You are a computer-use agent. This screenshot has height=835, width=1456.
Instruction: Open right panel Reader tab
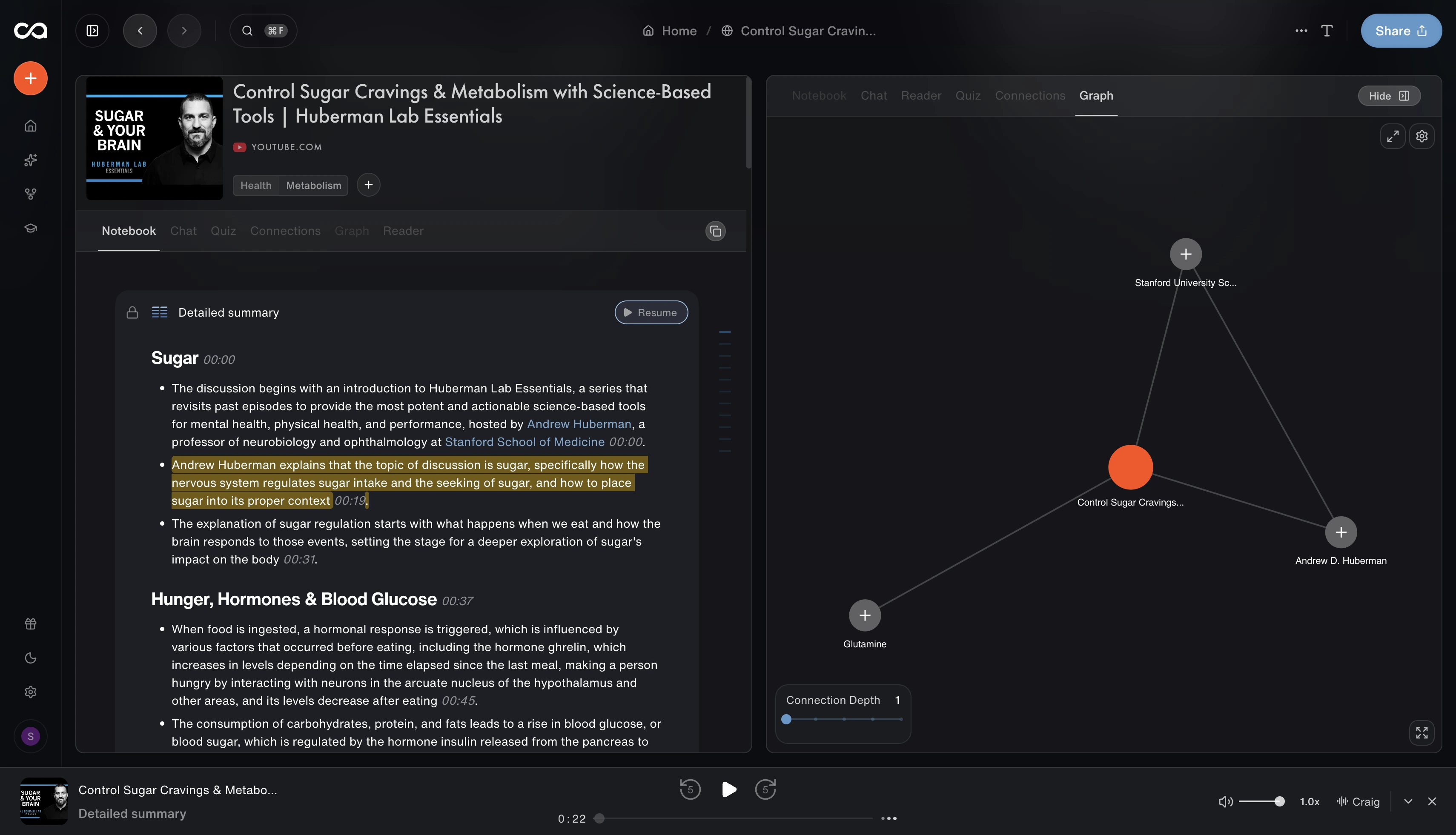tap(921, 95)
